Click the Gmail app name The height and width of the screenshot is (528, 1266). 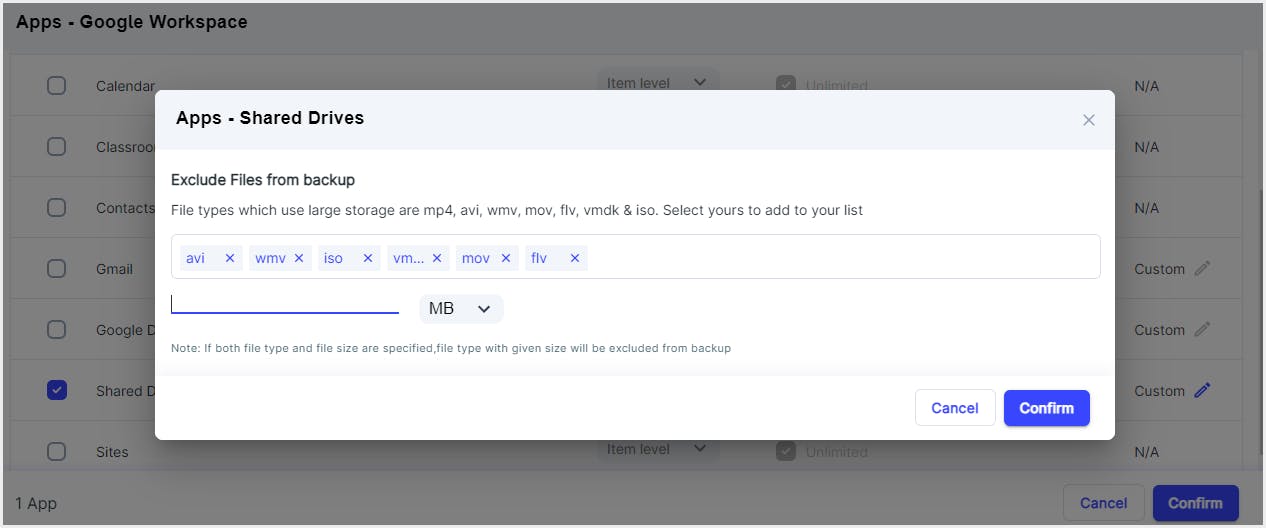(114, 269)
